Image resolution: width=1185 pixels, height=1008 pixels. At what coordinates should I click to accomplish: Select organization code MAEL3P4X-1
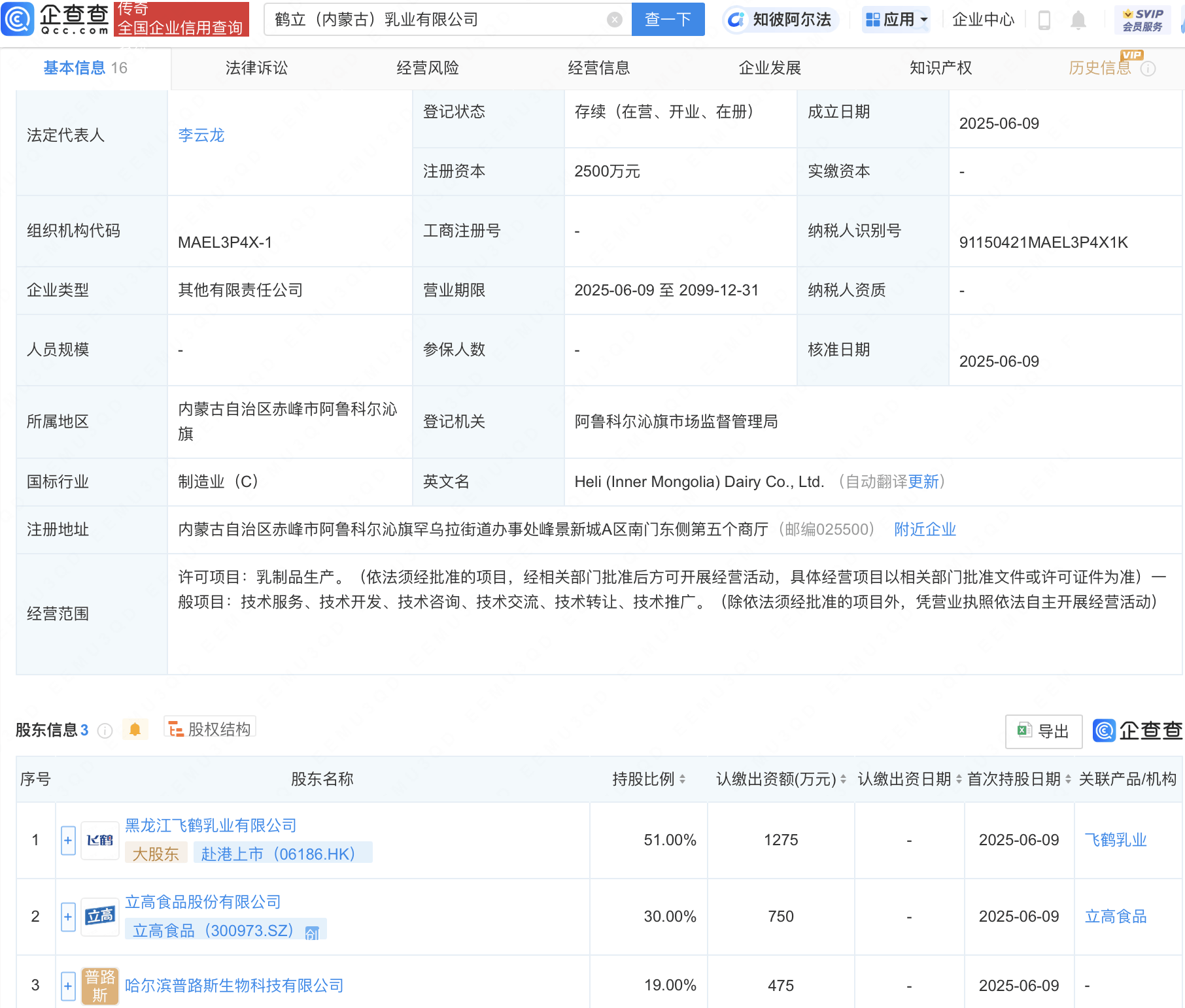[x=225, y=243]
